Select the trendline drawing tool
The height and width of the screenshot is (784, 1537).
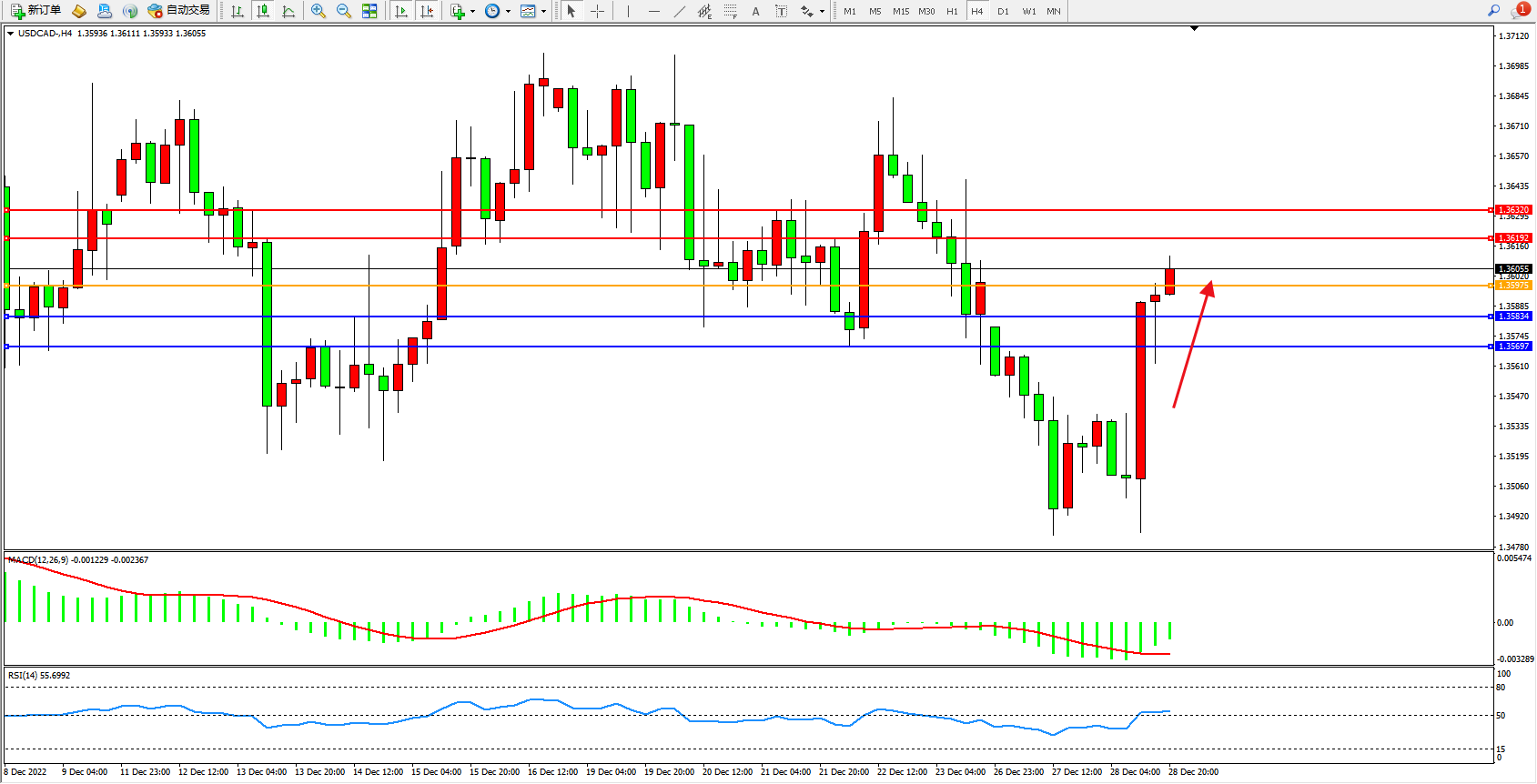coord(679,11)
